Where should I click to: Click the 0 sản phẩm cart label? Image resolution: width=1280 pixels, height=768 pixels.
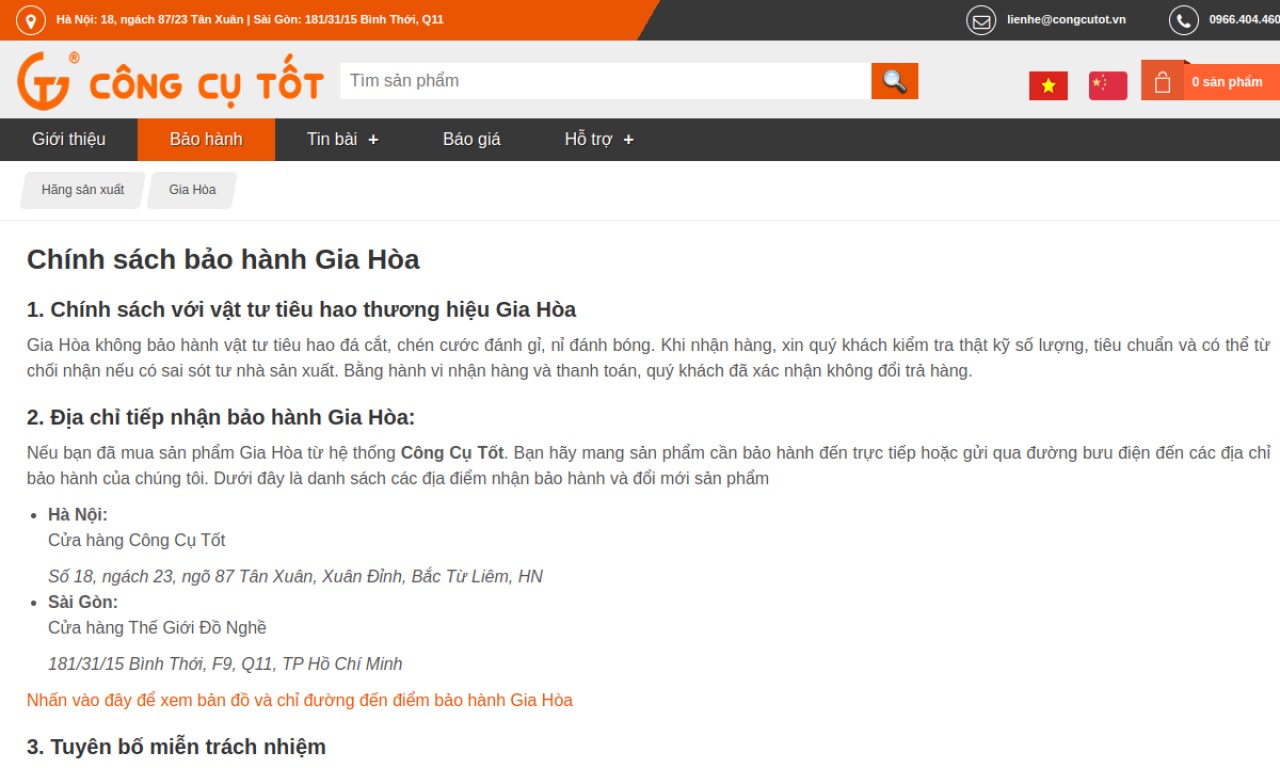(x=1227, y=82)
